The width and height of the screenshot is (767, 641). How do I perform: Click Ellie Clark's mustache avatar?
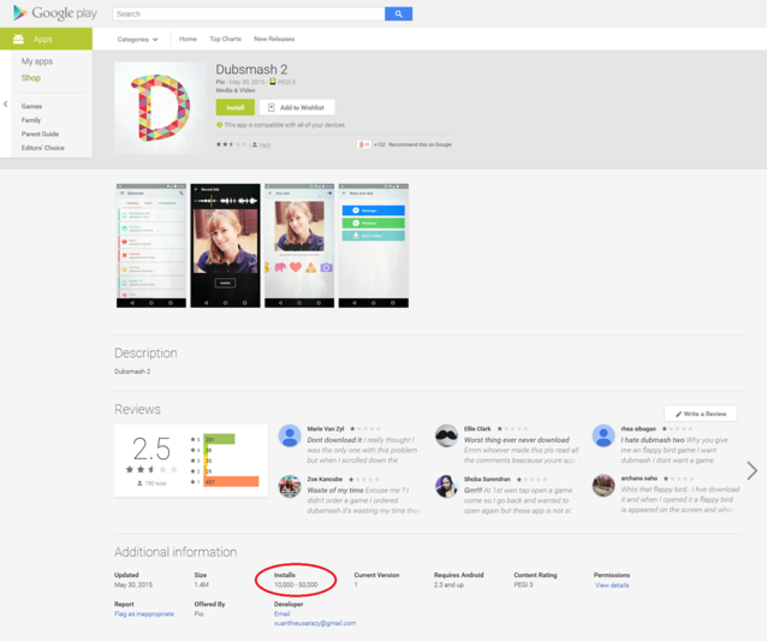pyautogui.click(x=447, y=435)
